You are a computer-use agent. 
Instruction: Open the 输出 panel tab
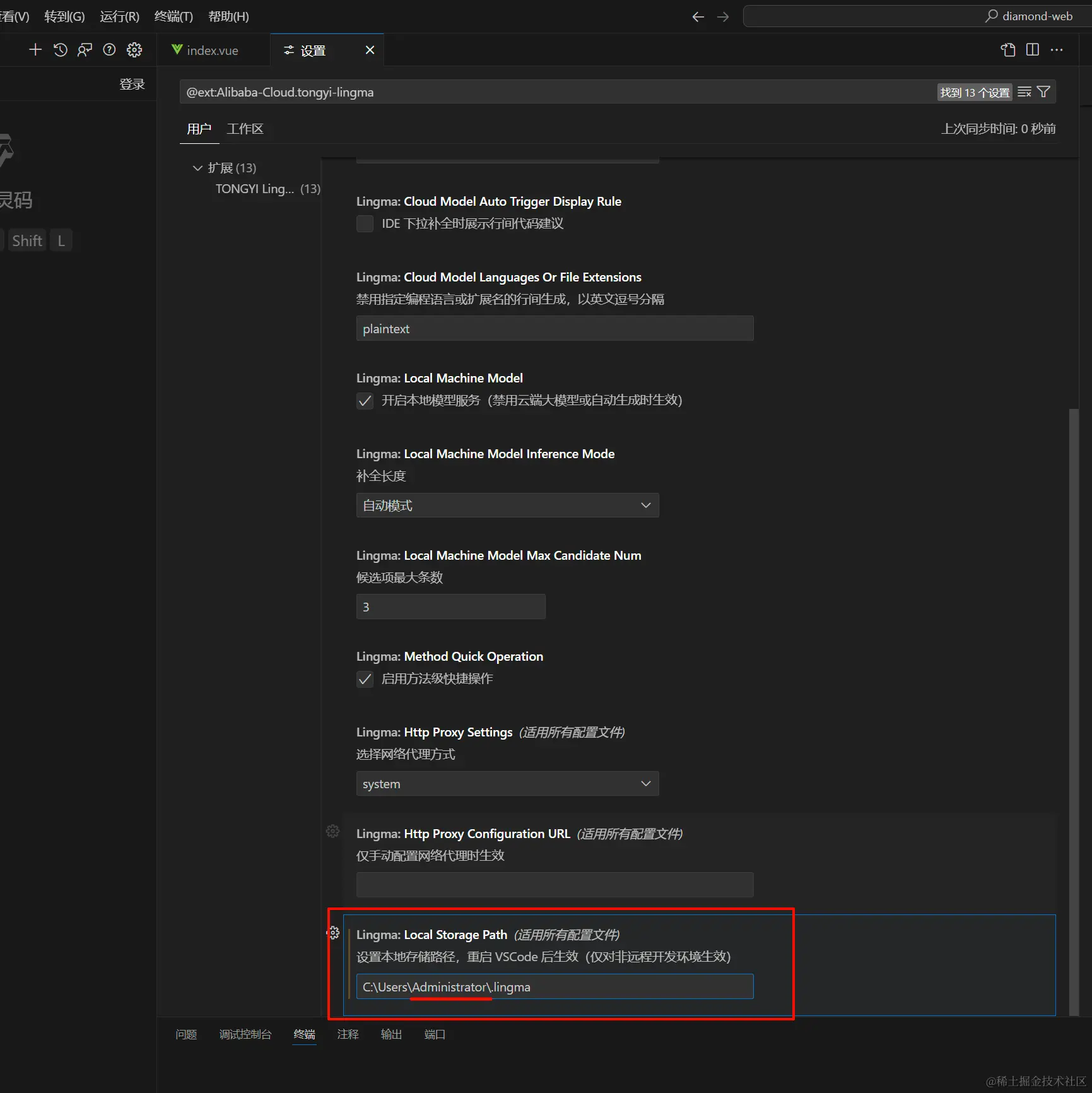coord(391,1034)
